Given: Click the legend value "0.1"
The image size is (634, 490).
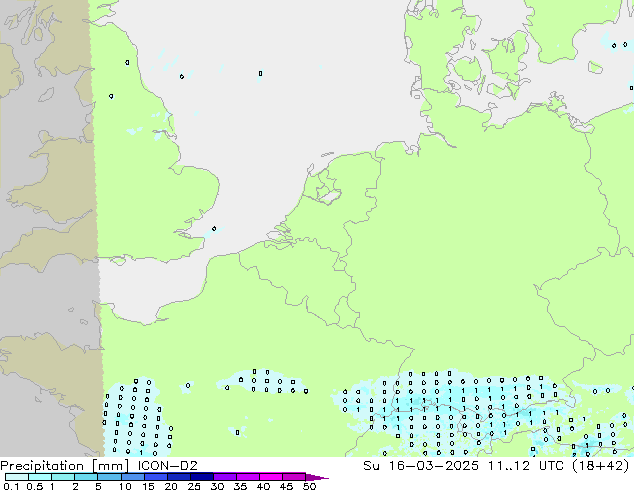Looking at the screenshot, I should [x=11, y=486].
